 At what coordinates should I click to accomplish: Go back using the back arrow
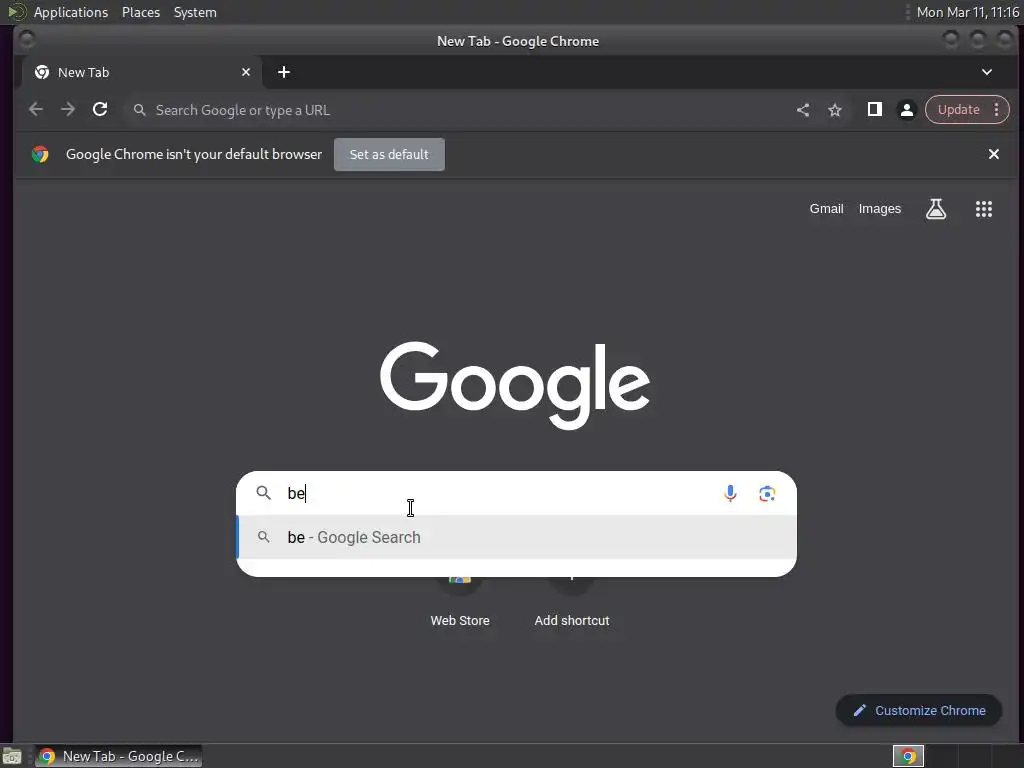pos(36,110)
